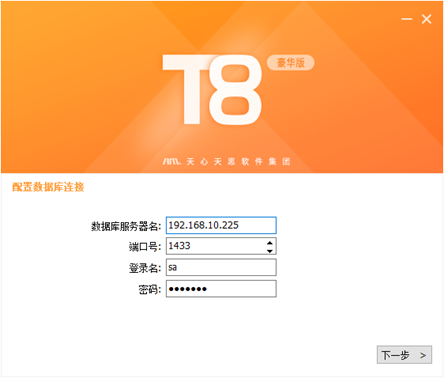Decrease port number with down stepper arrow

click(x=270, y=251)
